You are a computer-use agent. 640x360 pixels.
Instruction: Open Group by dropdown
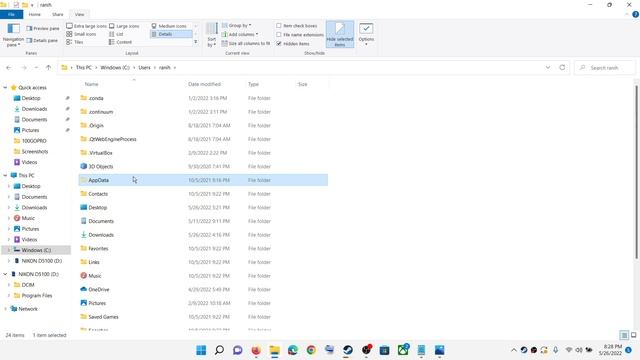pos(236,25)
